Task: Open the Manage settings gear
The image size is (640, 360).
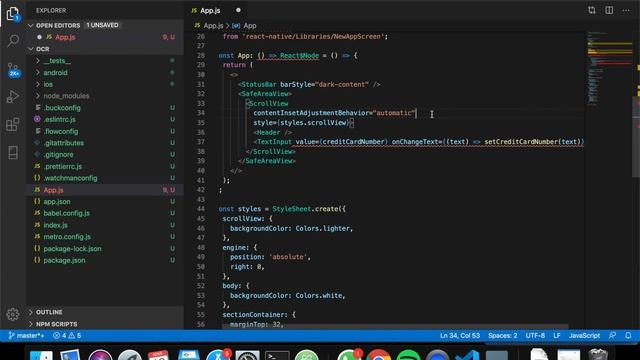Action: tap(13, 314)
